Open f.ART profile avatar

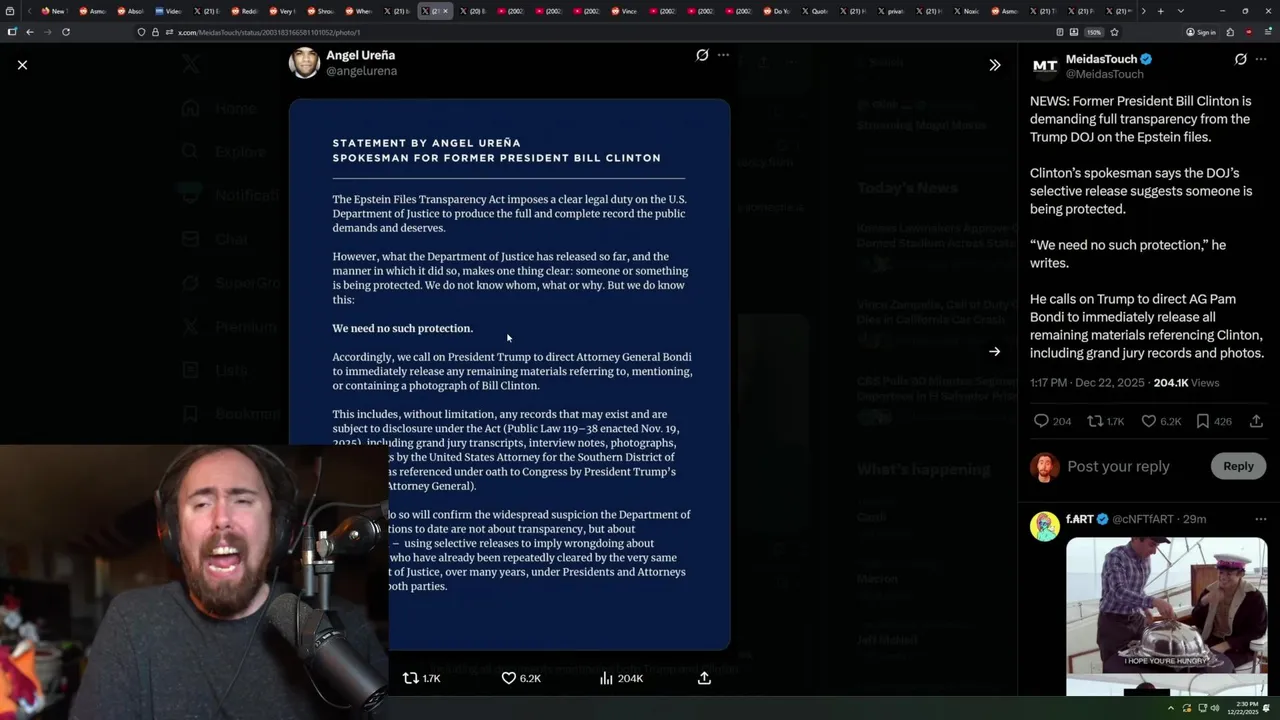pos(1045,526)
